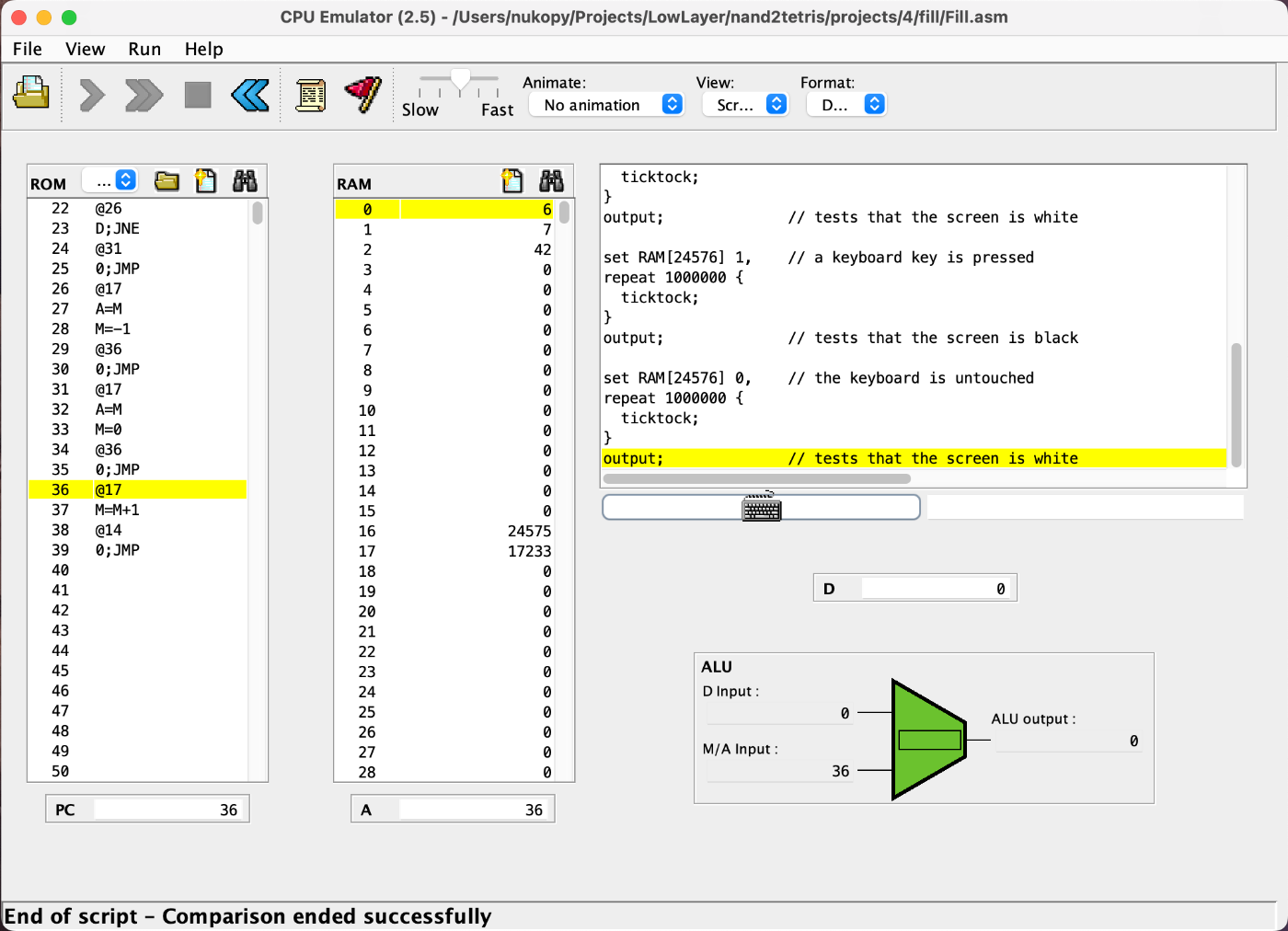
Task: Click the script panel vertical scrollbar
Action: [1236, 405]
